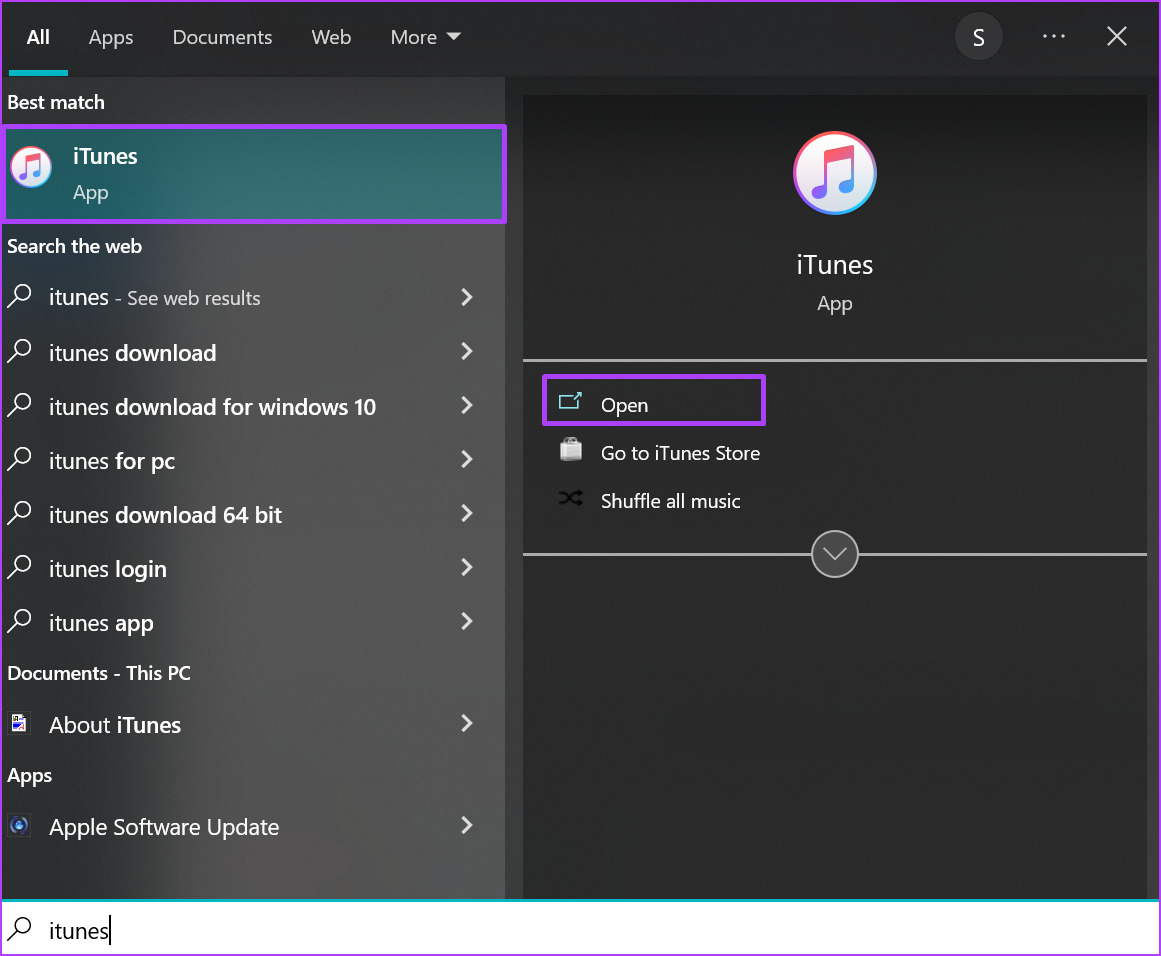Viewport: 1161px width, 956px height.
Task: Click the Apple Software Update icon
Action: (20, 826)
